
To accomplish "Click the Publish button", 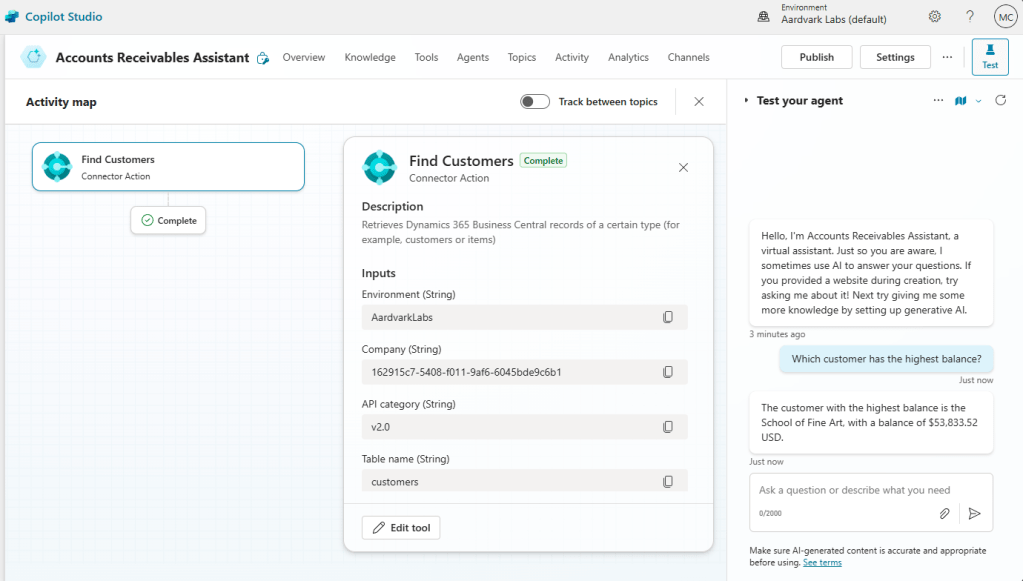I will point(816,57).
